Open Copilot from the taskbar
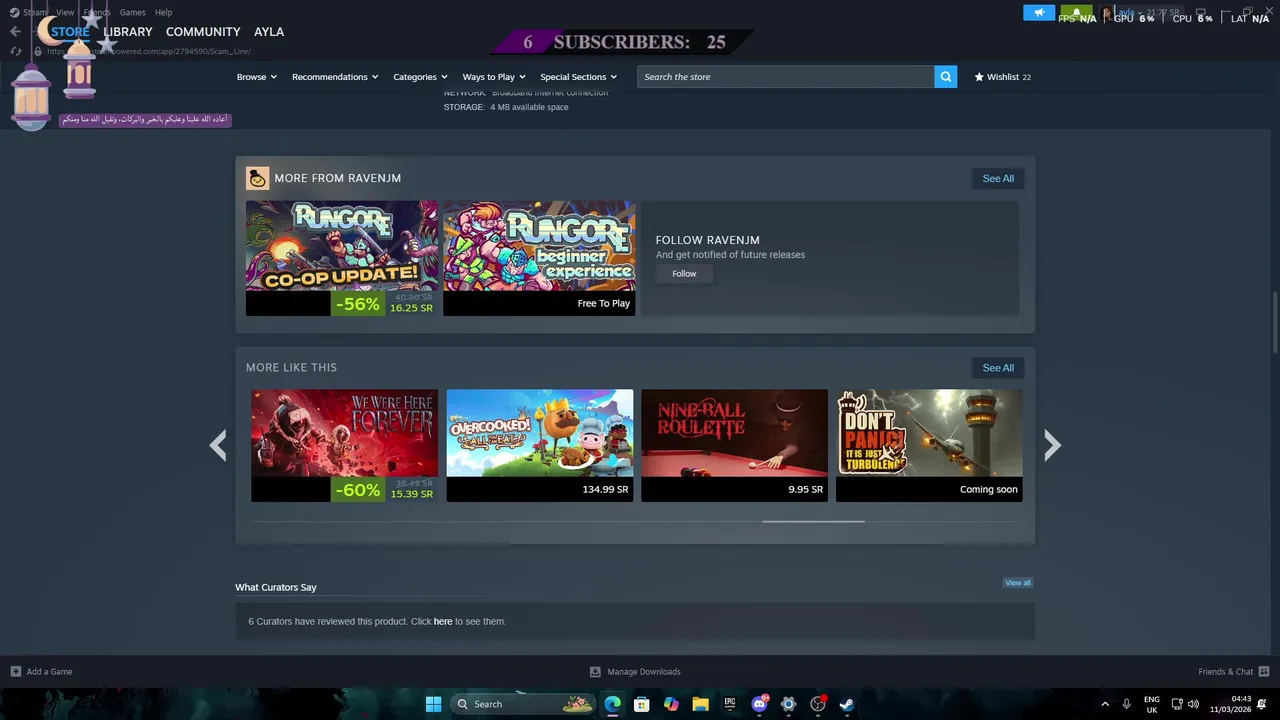 point(671,704)
